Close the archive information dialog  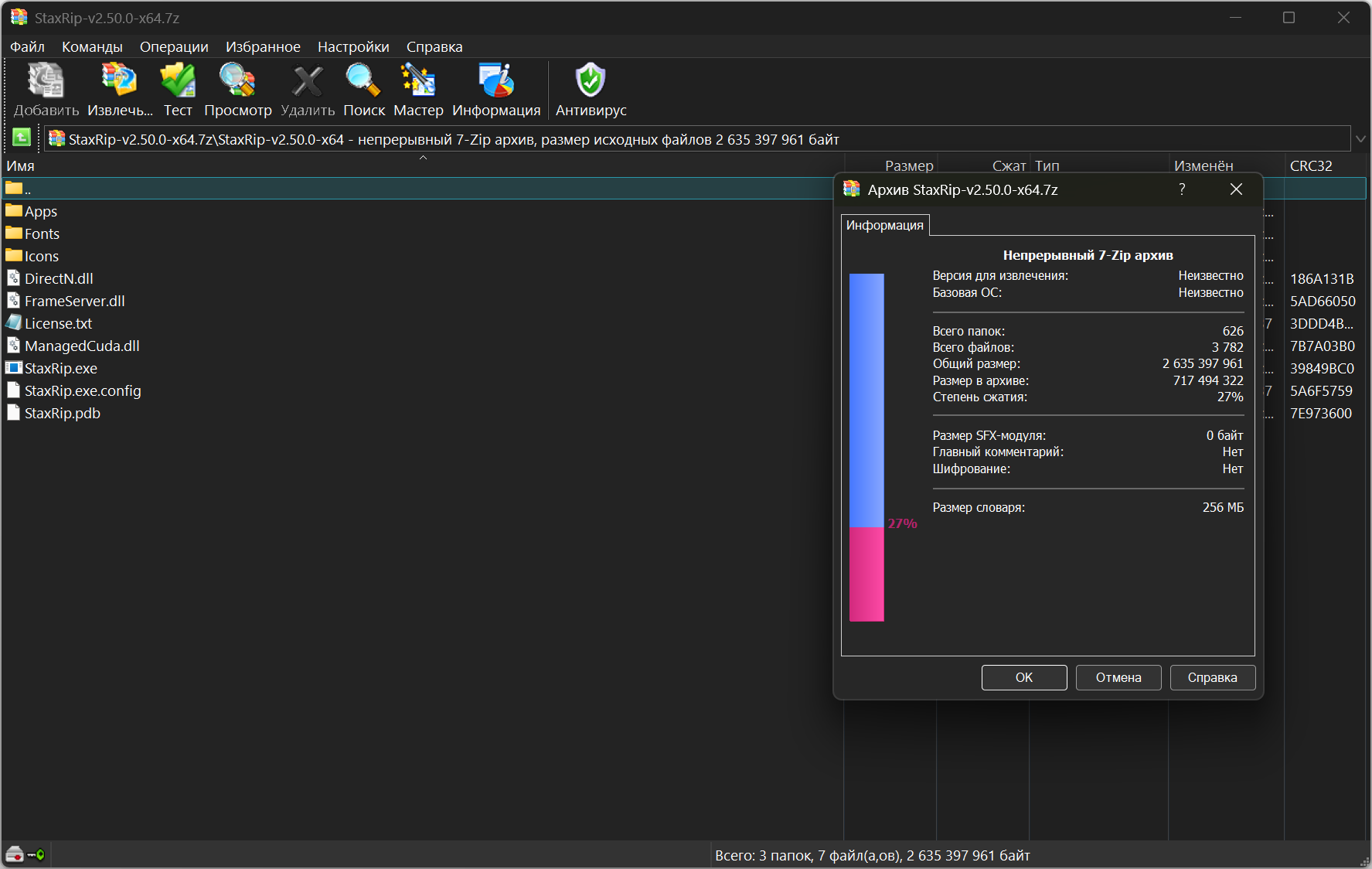click(x=1236, y=189)
